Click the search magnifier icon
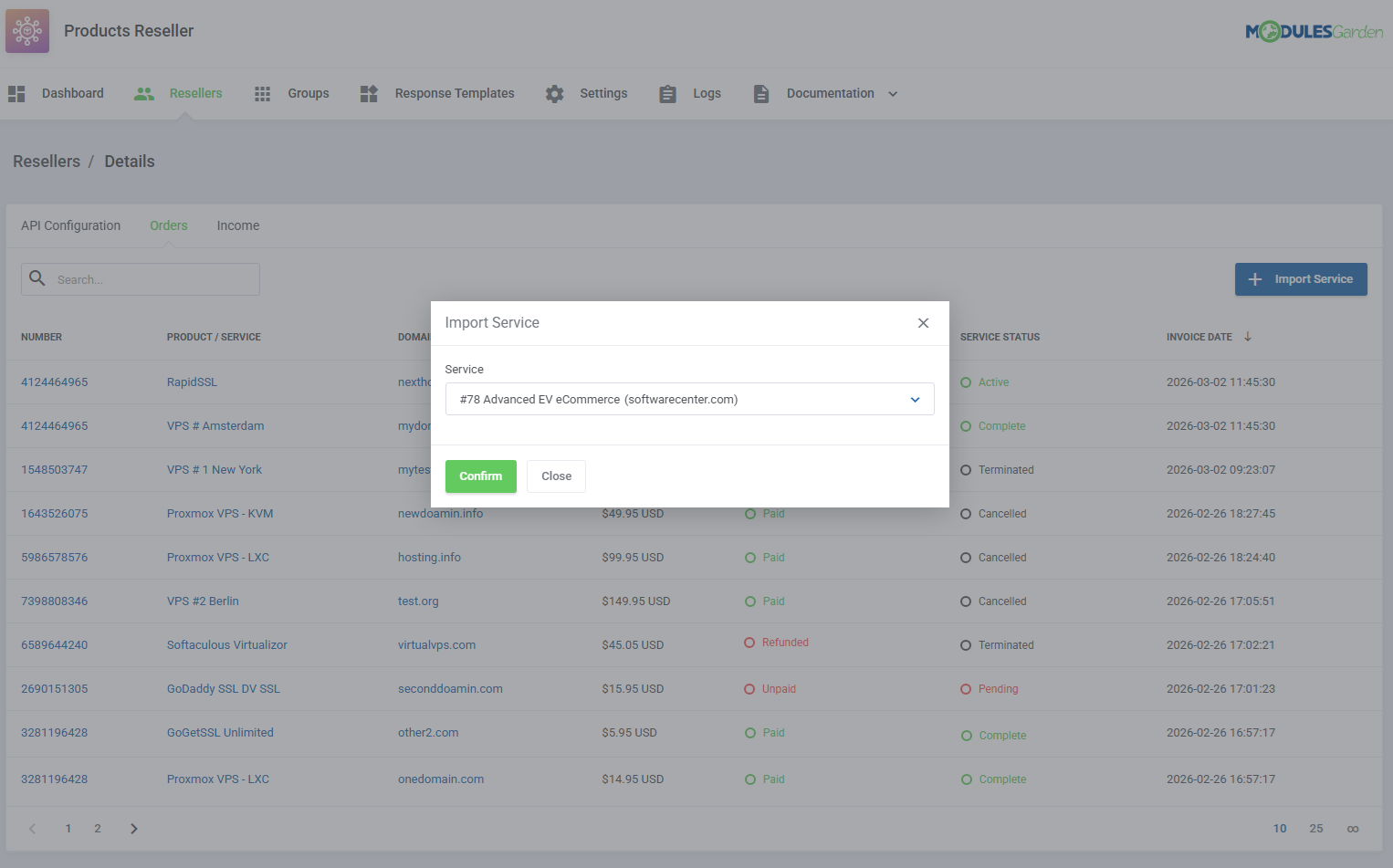This screenshot has width=1393, height=868. 37,278
